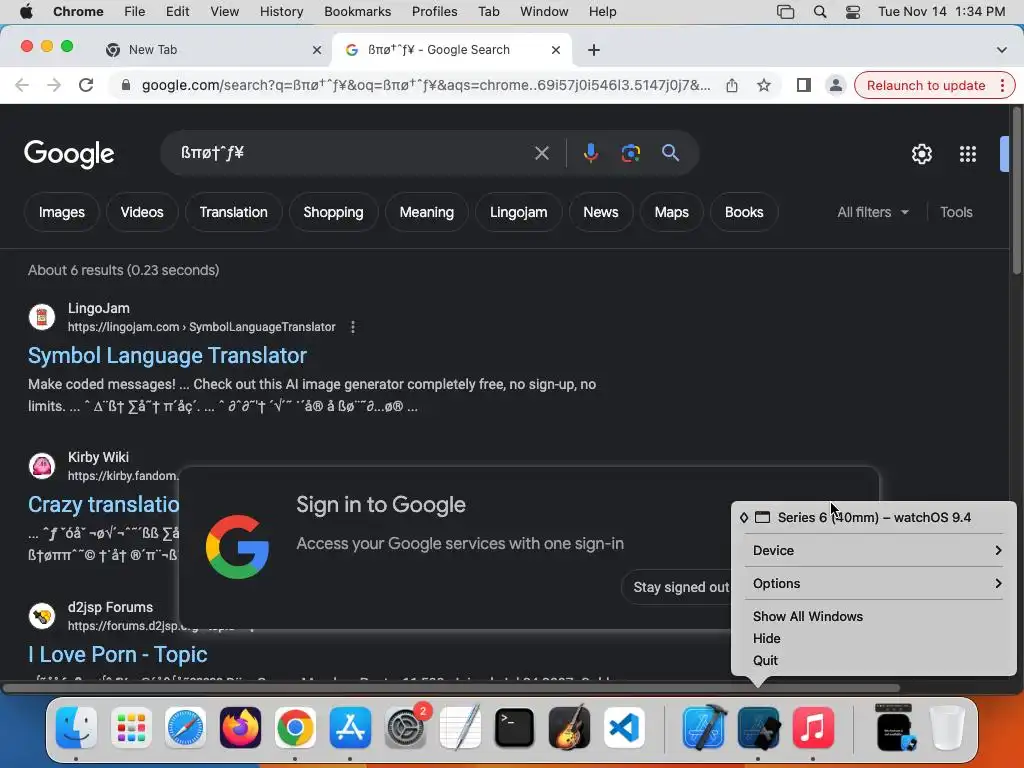Go back to previous page

pos(22,85)
